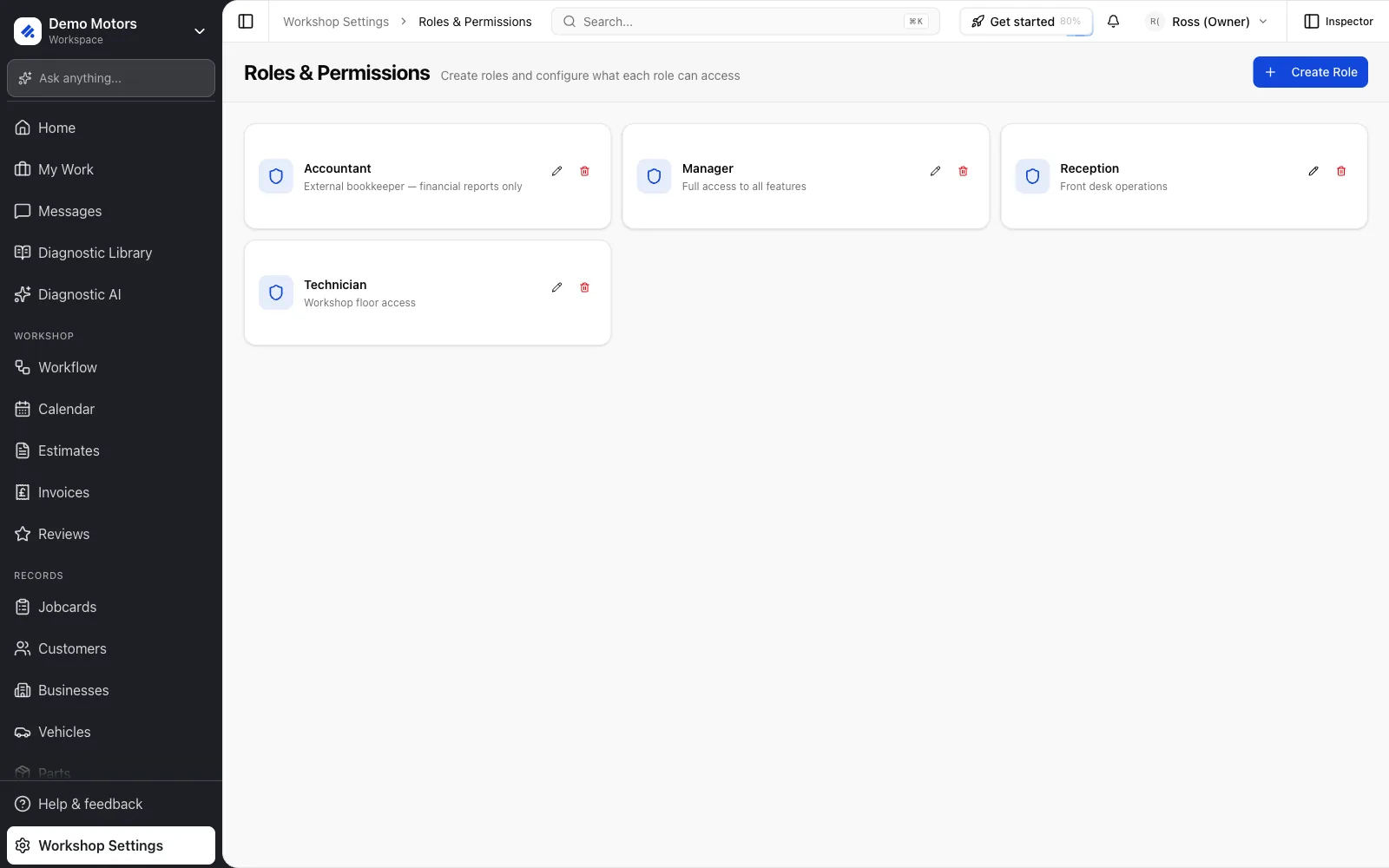This screenshot has height=868, width=1389.
Task: Open the Ross (Owner) account menu
Action: pos(1207,22)
